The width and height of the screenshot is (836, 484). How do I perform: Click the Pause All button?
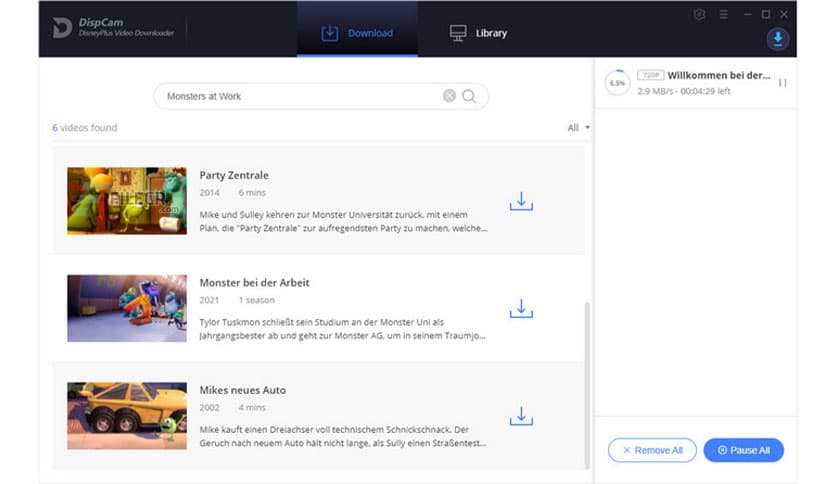point(744,450)
